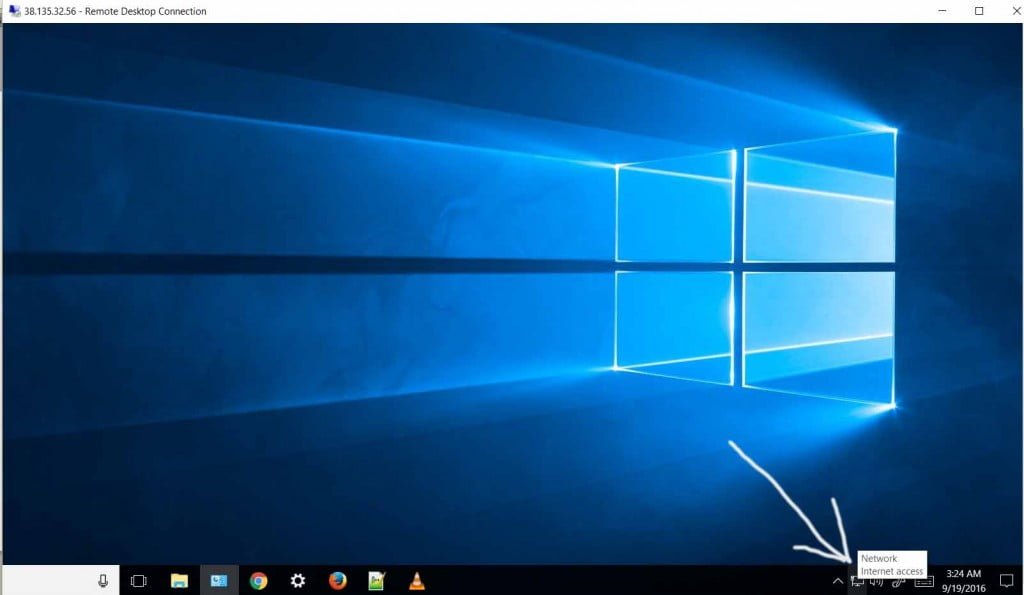Viewport: 1024px width, 595px height.
Task: Close the Remote Desktop Connection window
Action: point(1016,11)
